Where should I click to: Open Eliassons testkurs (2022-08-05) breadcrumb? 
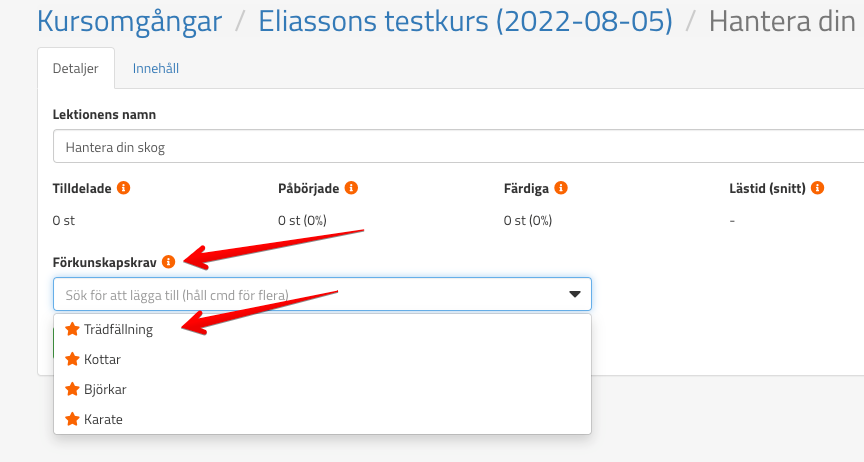465,20
